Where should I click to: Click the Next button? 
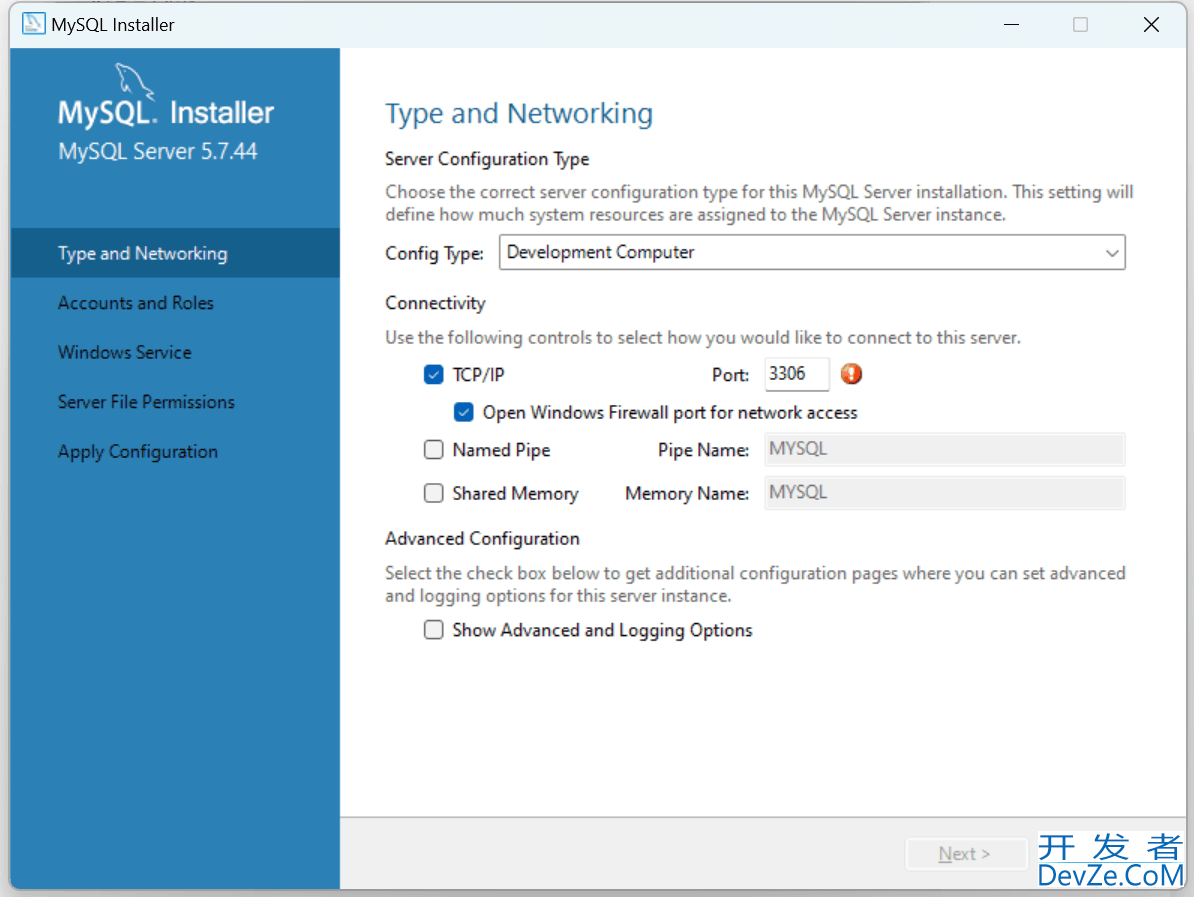click(965, 854)
